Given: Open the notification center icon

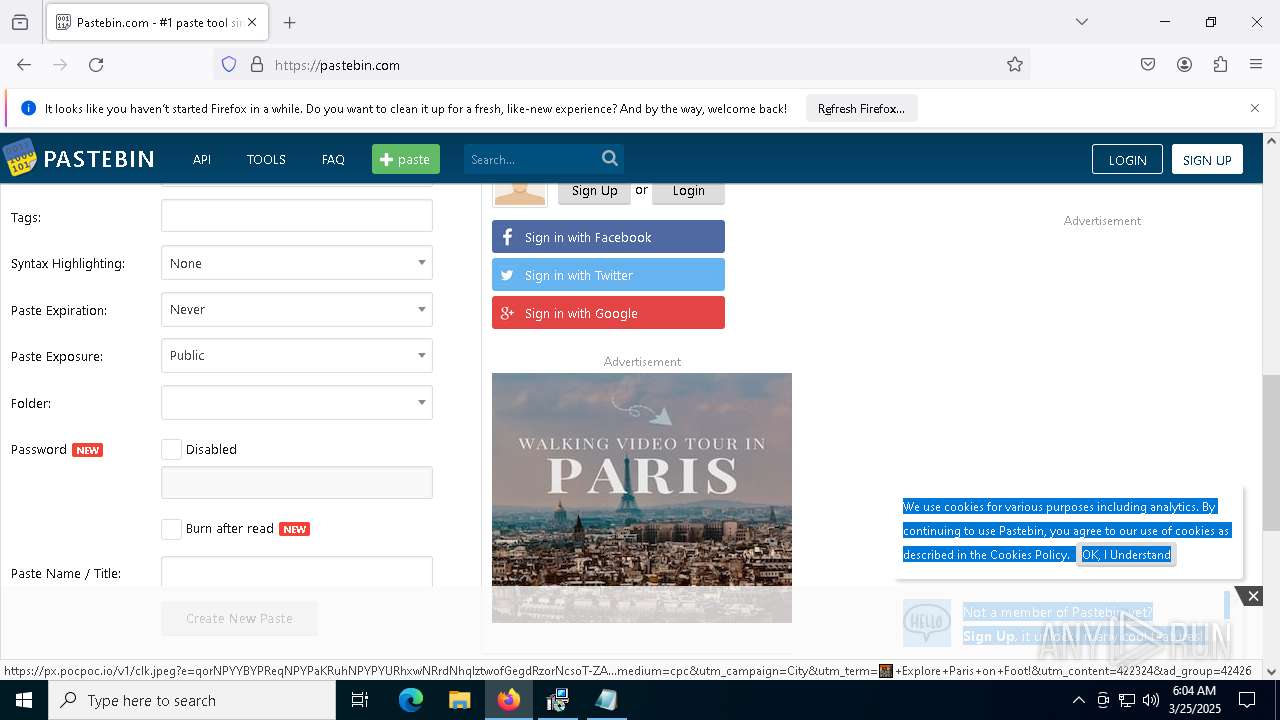Looking at the screenshot, I should 1247,700.
